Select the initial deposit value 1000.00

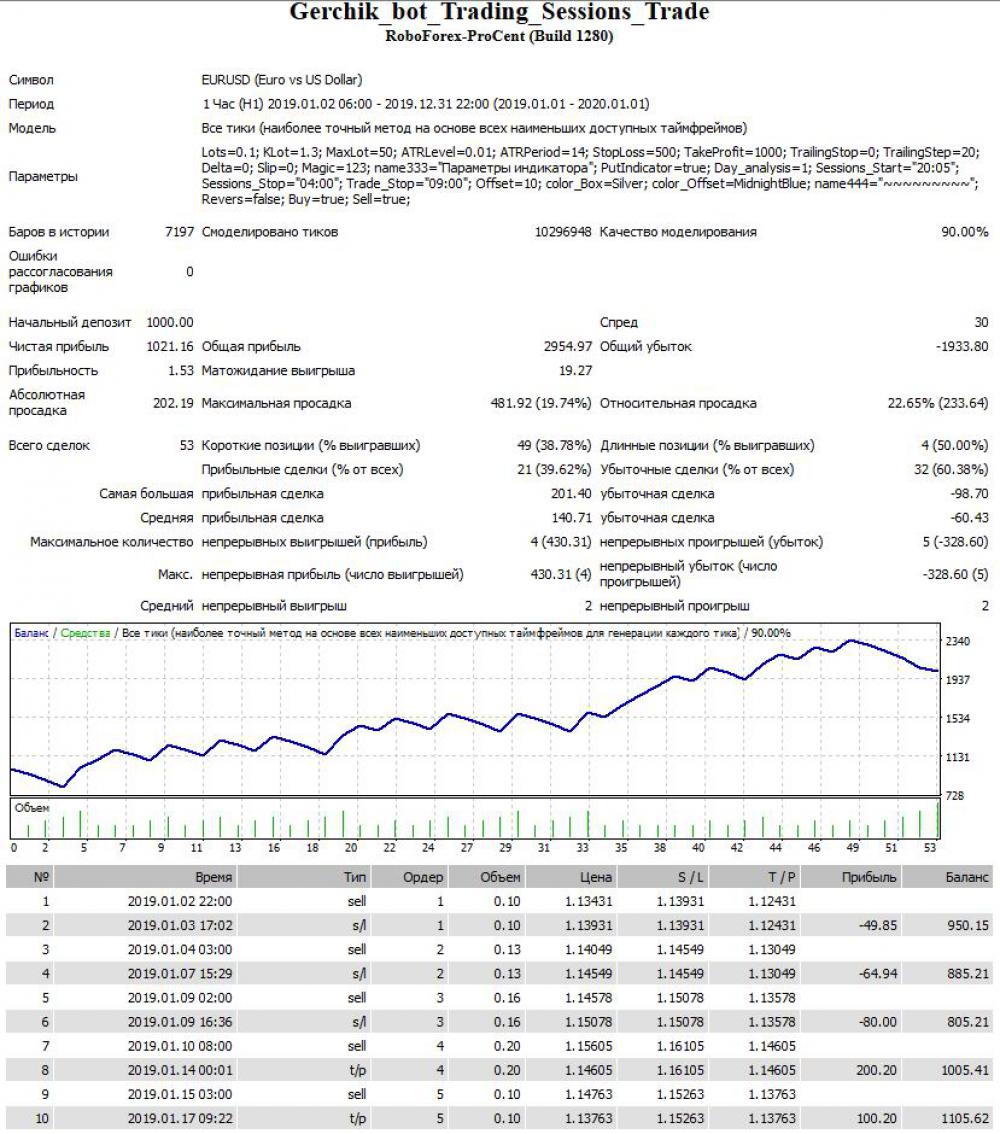pyautogui.click(x=170, y=323)
